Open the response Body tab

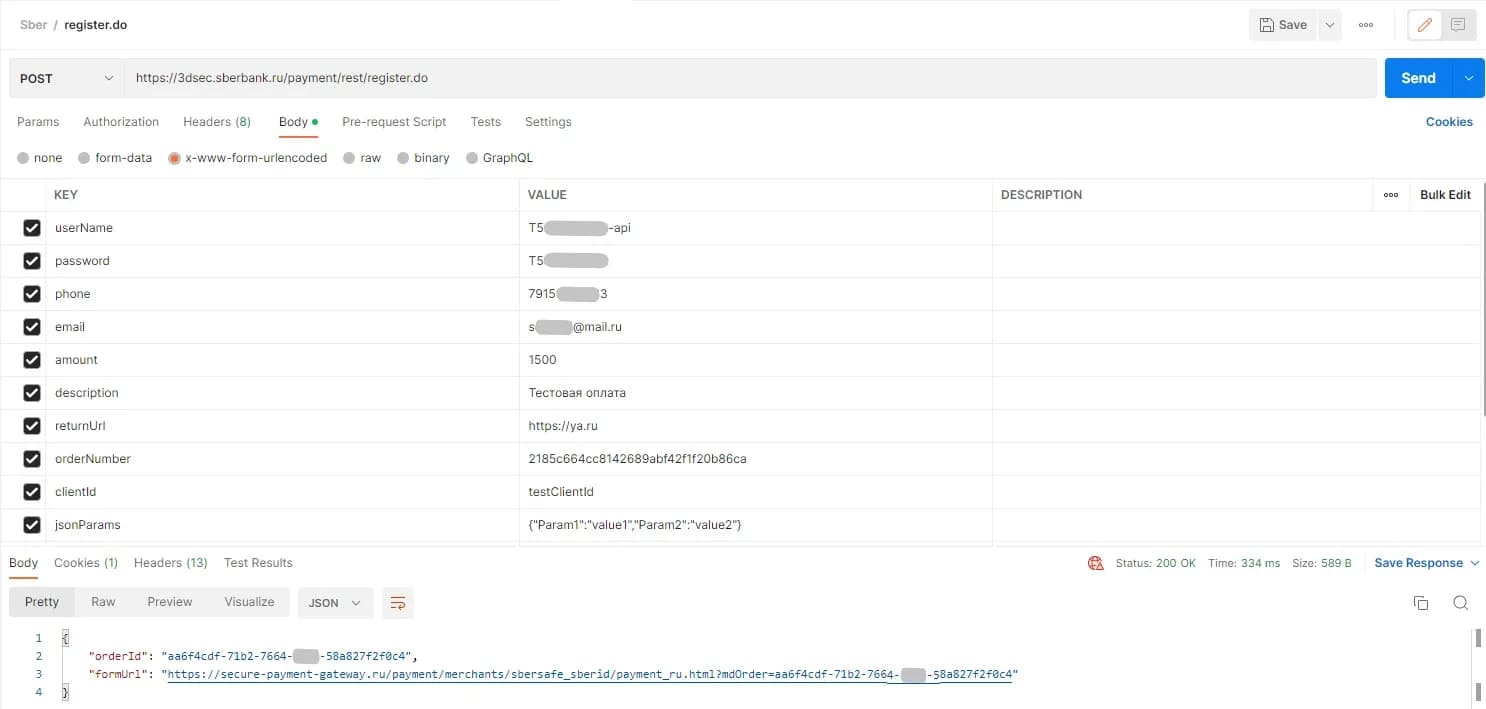24,563
